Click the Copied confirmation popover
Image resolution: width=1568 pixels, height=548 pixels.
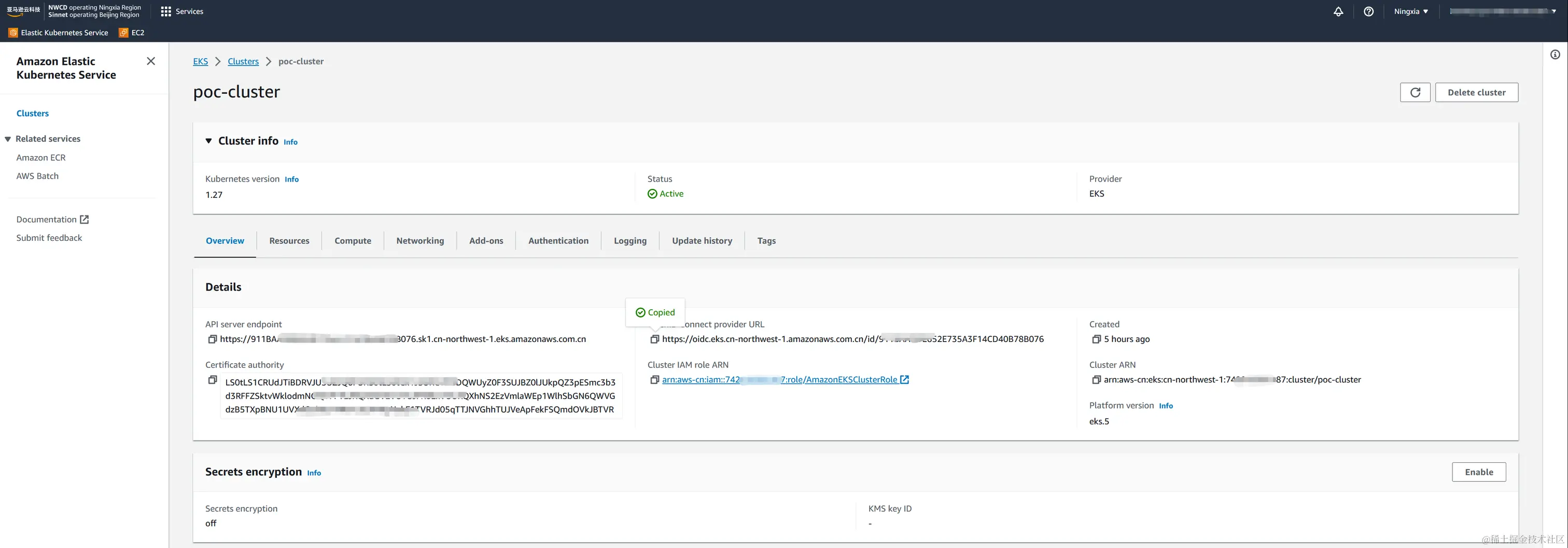(655, 312)
